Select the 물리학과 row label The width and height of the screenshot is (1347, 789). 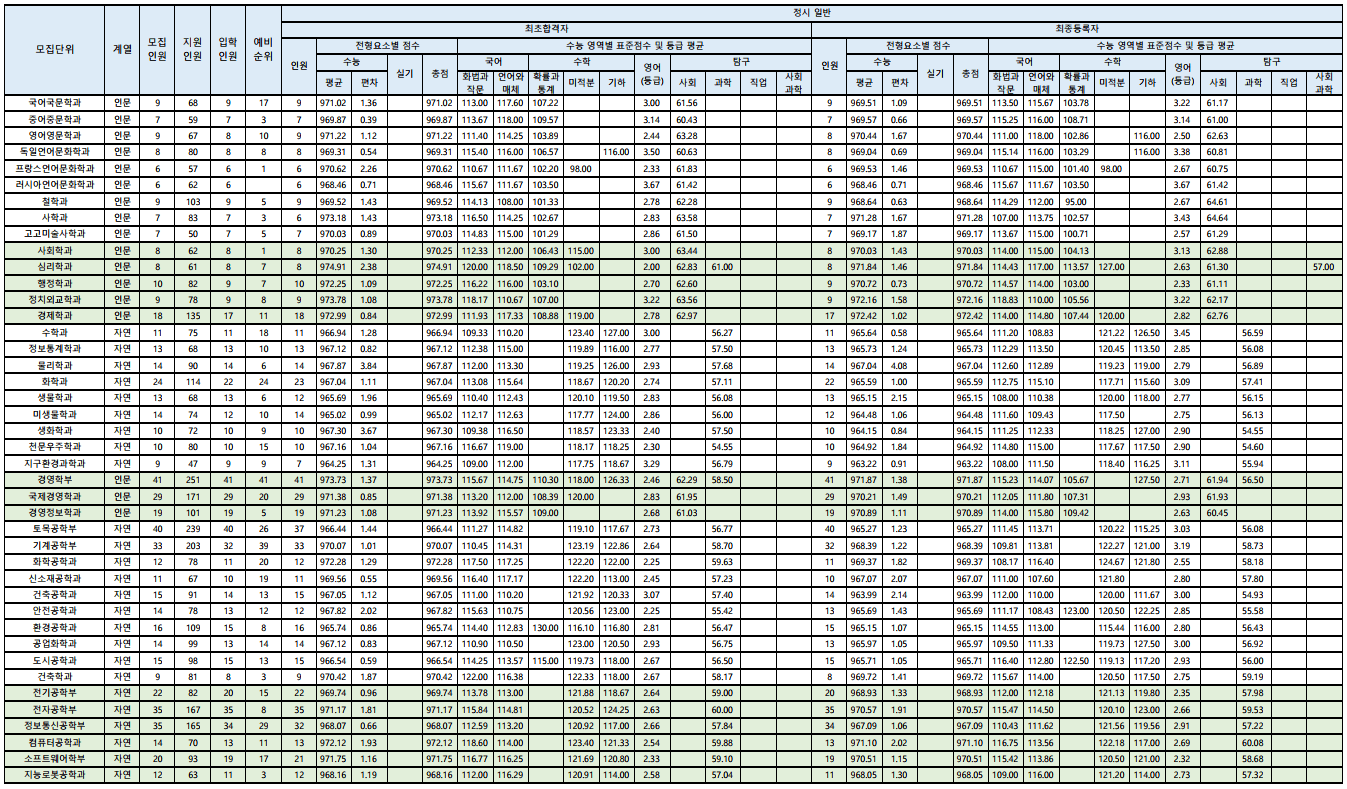pyautogui.click(x=54, y=365)
